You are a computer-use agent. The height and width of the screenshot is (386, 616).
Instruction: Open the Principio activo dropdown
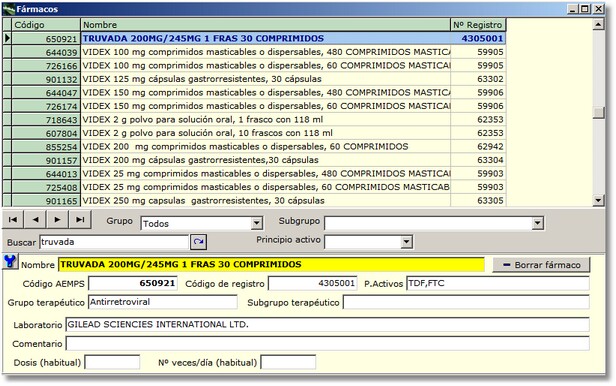[x=407, y=242]
